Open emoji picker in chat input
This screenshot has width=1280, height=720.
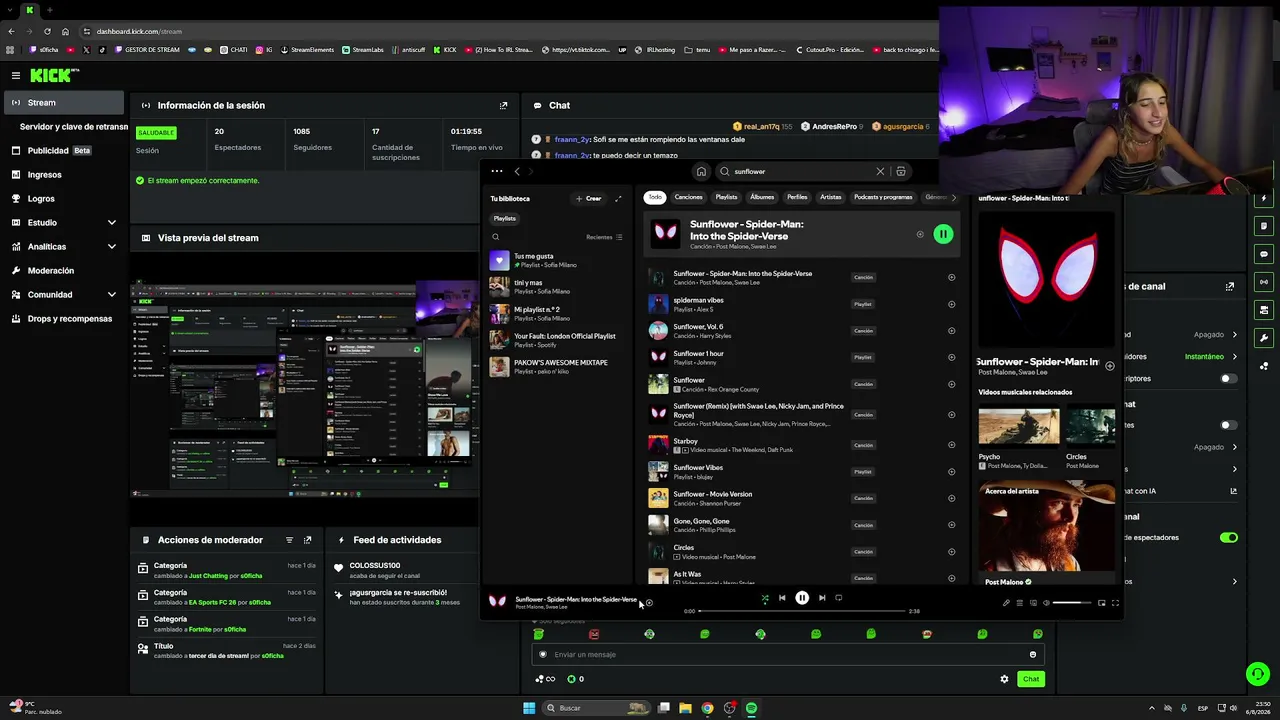[x=1033, y=654]
